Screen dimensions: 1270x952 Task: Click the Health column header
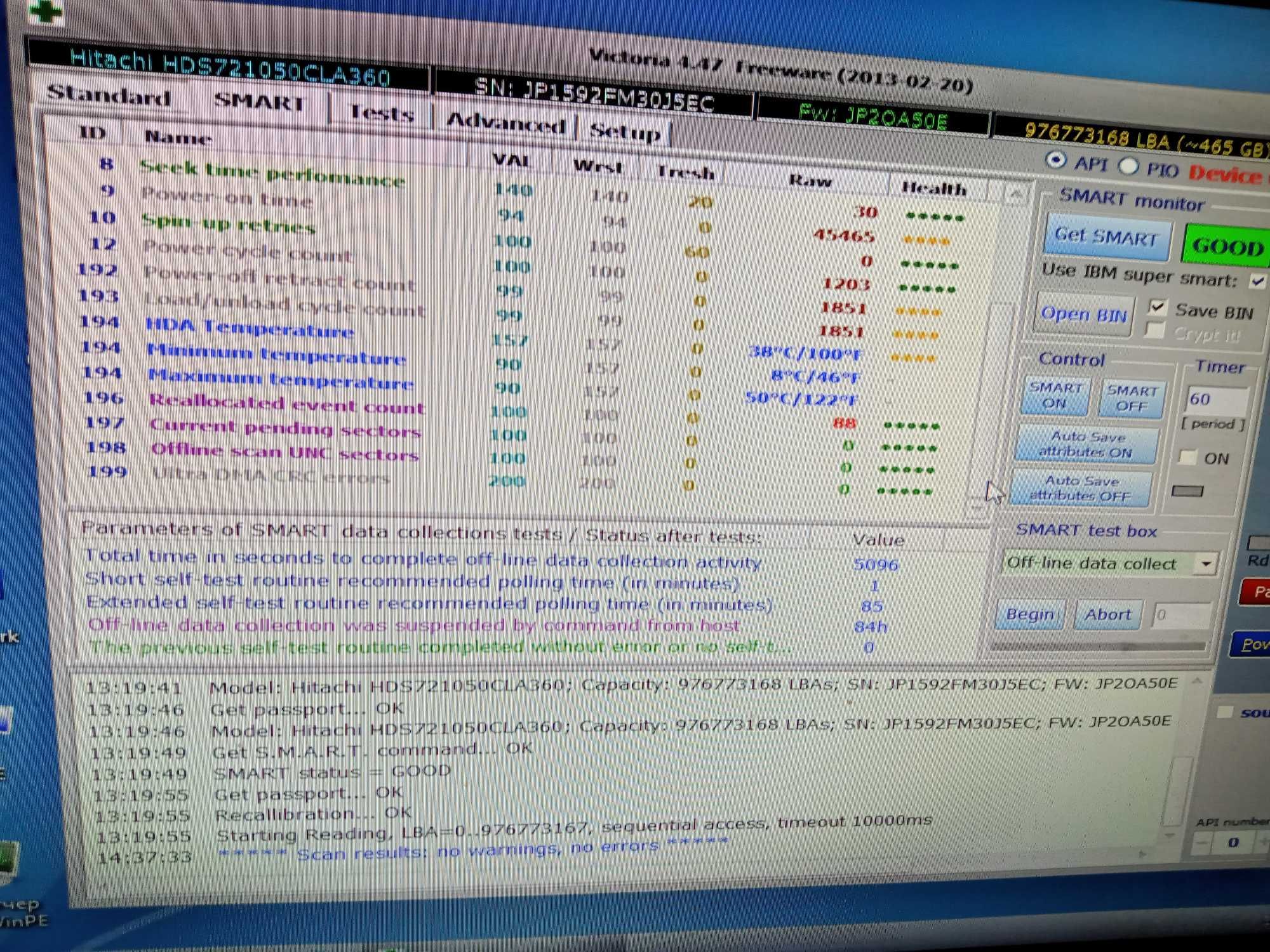point(933,188)
